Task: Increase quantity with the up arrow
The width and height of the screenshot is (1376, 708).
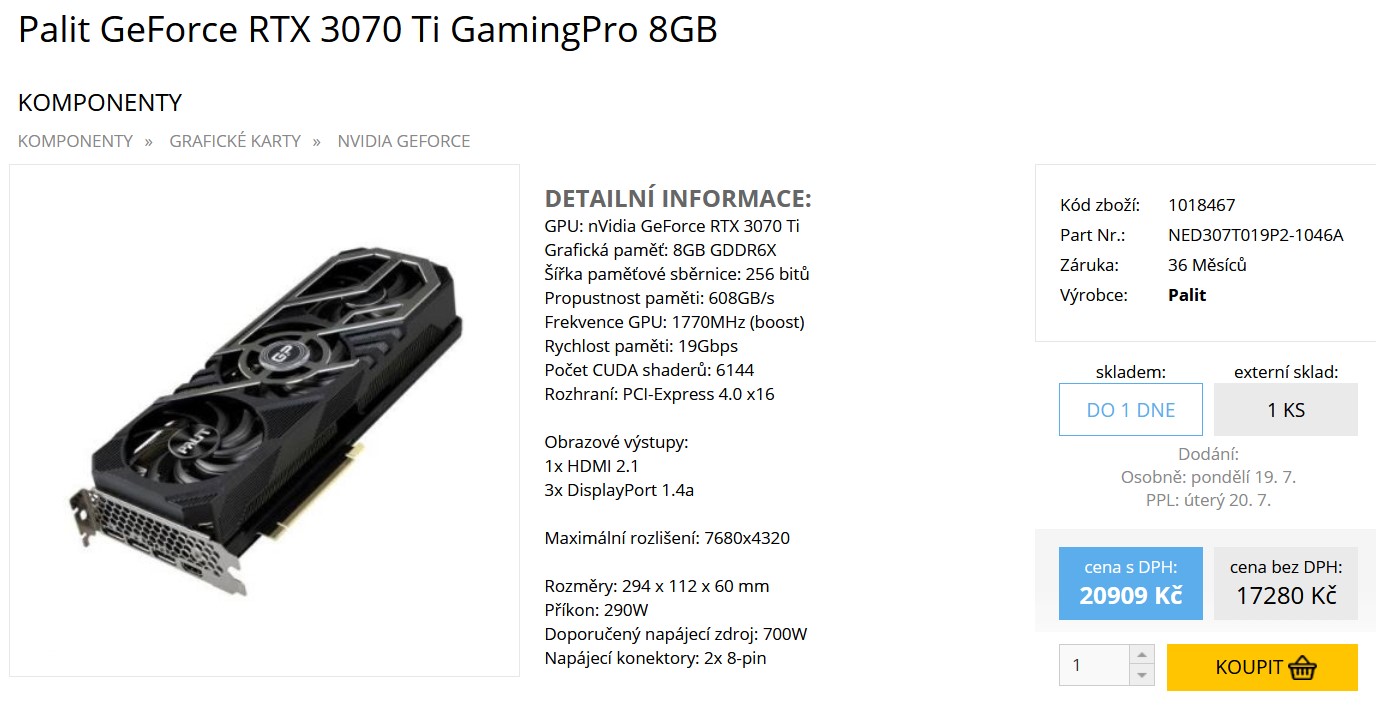Action: click(1142, 655)
